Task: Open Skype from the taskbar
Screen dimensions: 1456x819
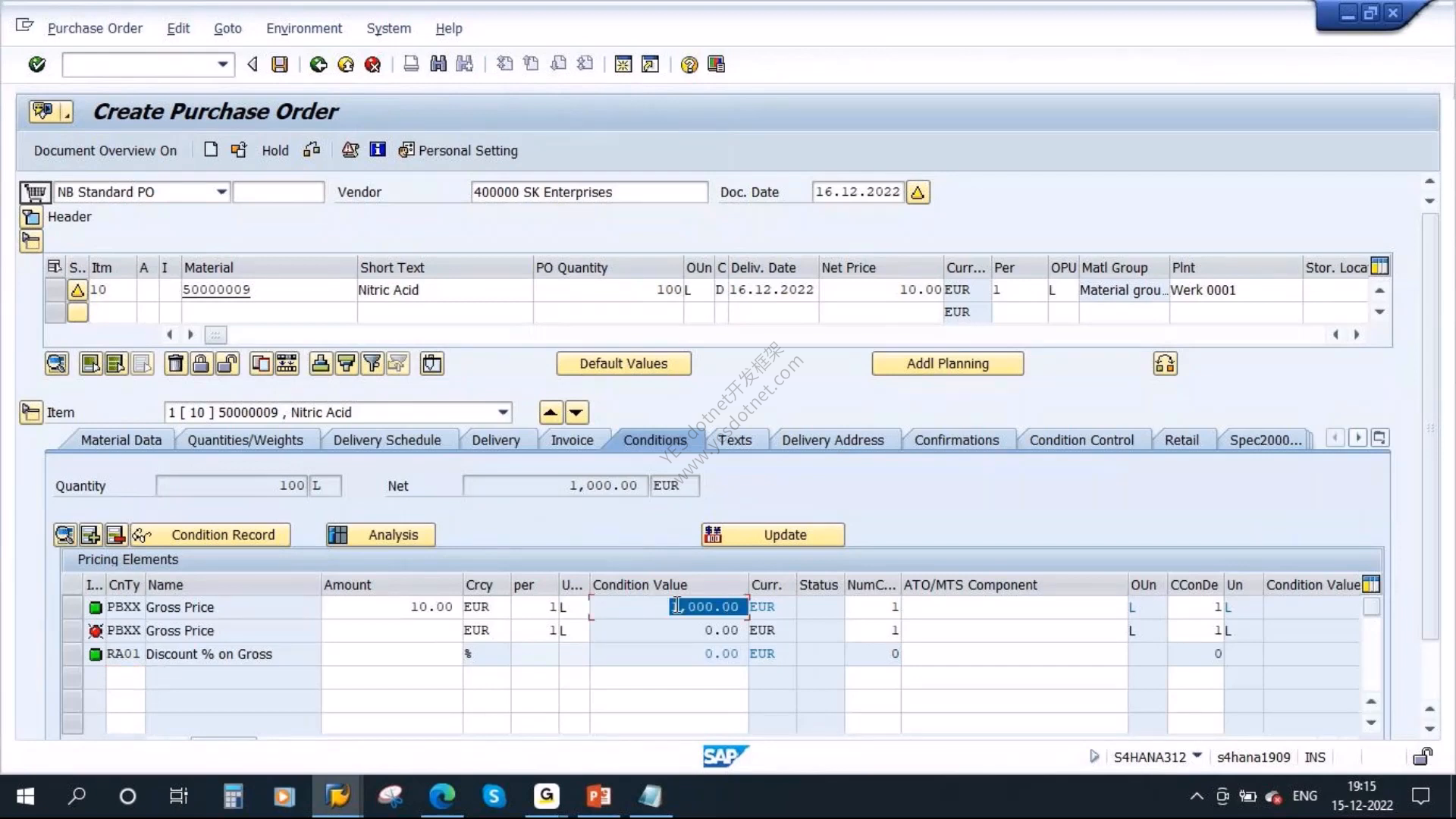Action: click(x=494, y=796)
